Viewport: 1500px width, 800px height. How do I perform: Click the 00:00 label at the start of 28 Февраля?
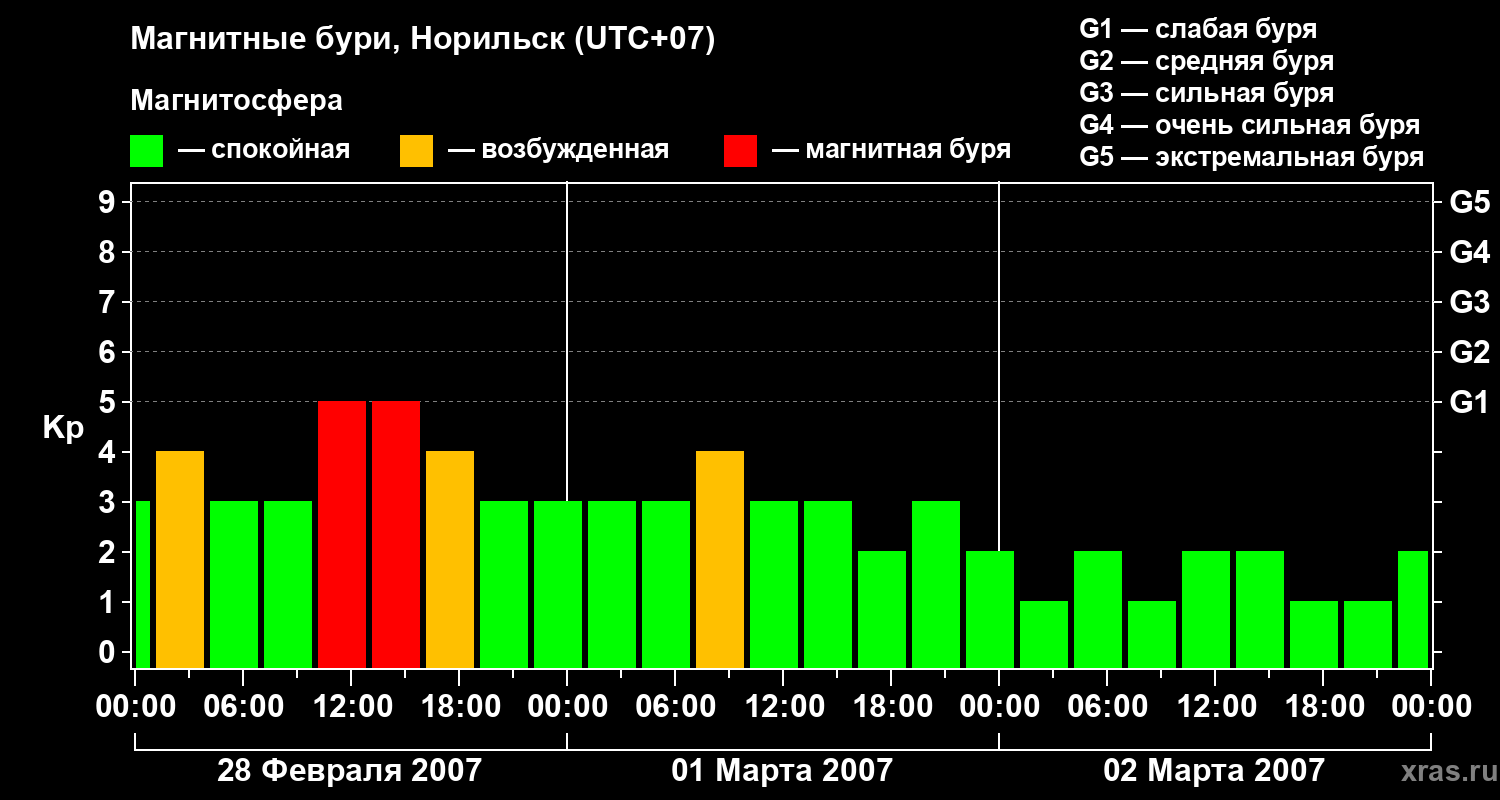(x=135, y=707)
